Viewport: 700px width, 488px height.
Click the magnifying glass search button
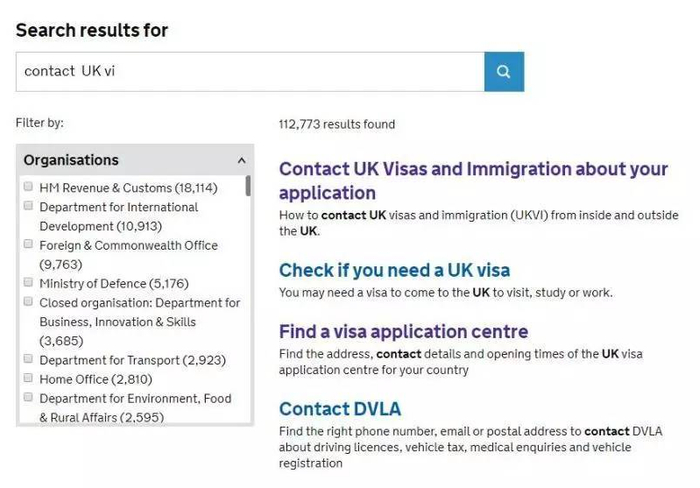point(504,72)
